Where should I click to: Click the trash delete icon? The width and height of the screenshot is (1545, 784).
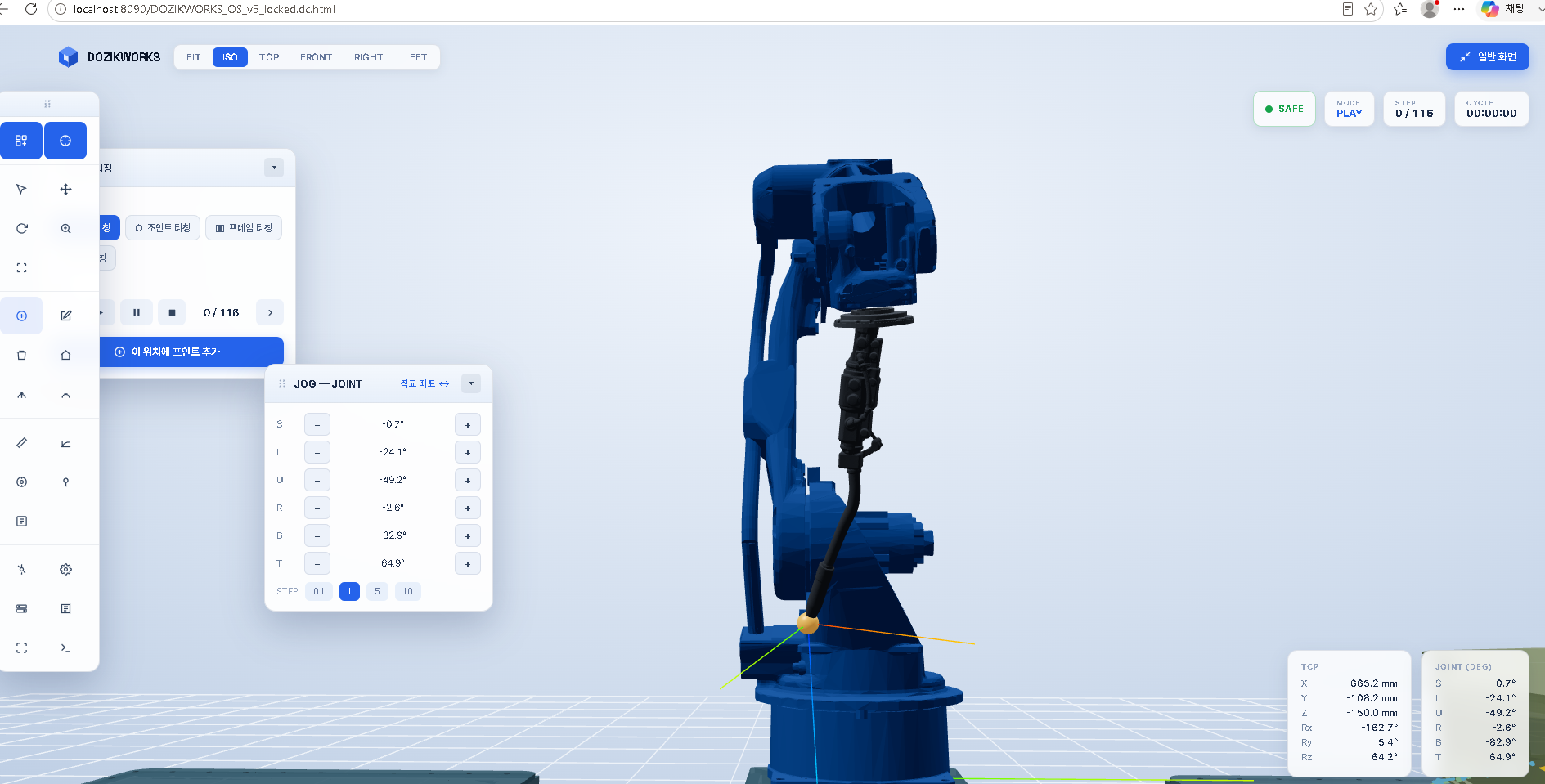point(21,356)
